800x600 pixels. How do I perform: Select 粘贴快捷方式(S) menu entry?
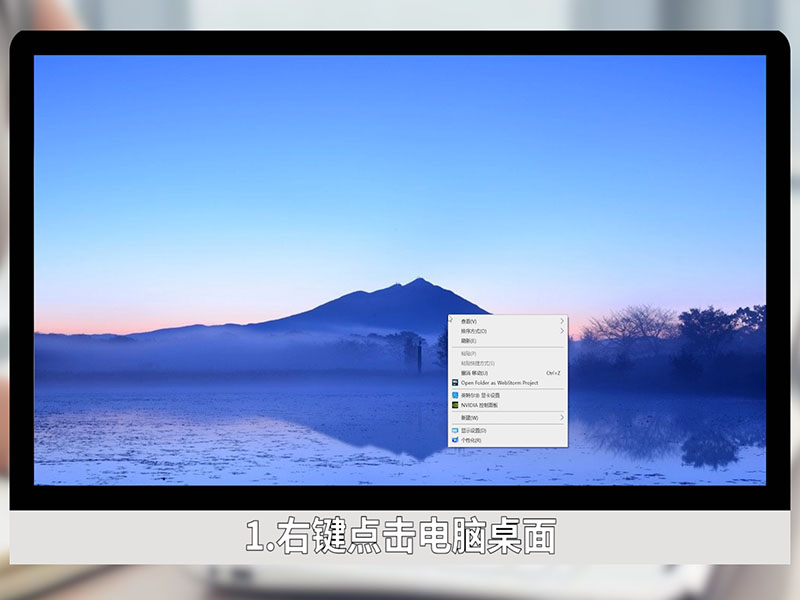[x=508, y=363]
